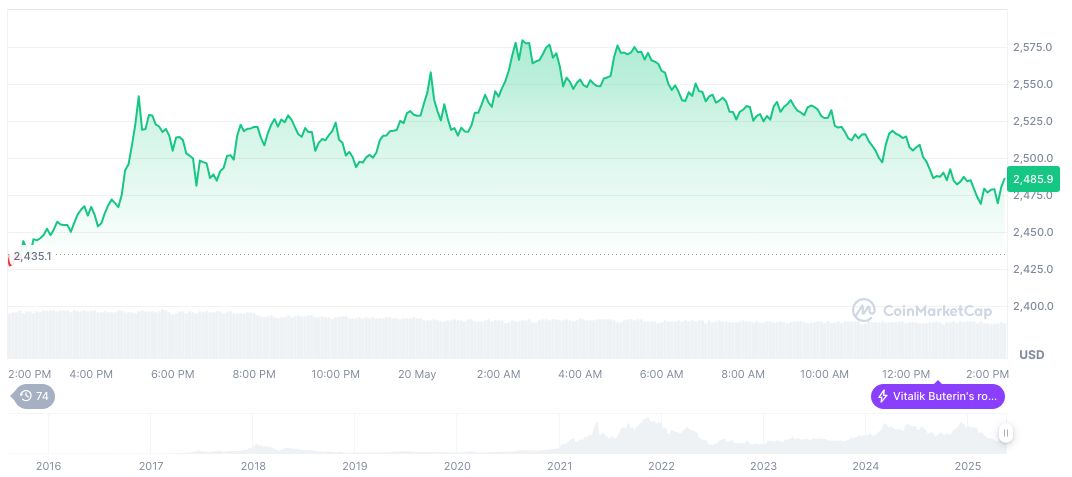Click the red marker at chart start
Viewport: 1072px width, 477px height.
pos(9,259)
